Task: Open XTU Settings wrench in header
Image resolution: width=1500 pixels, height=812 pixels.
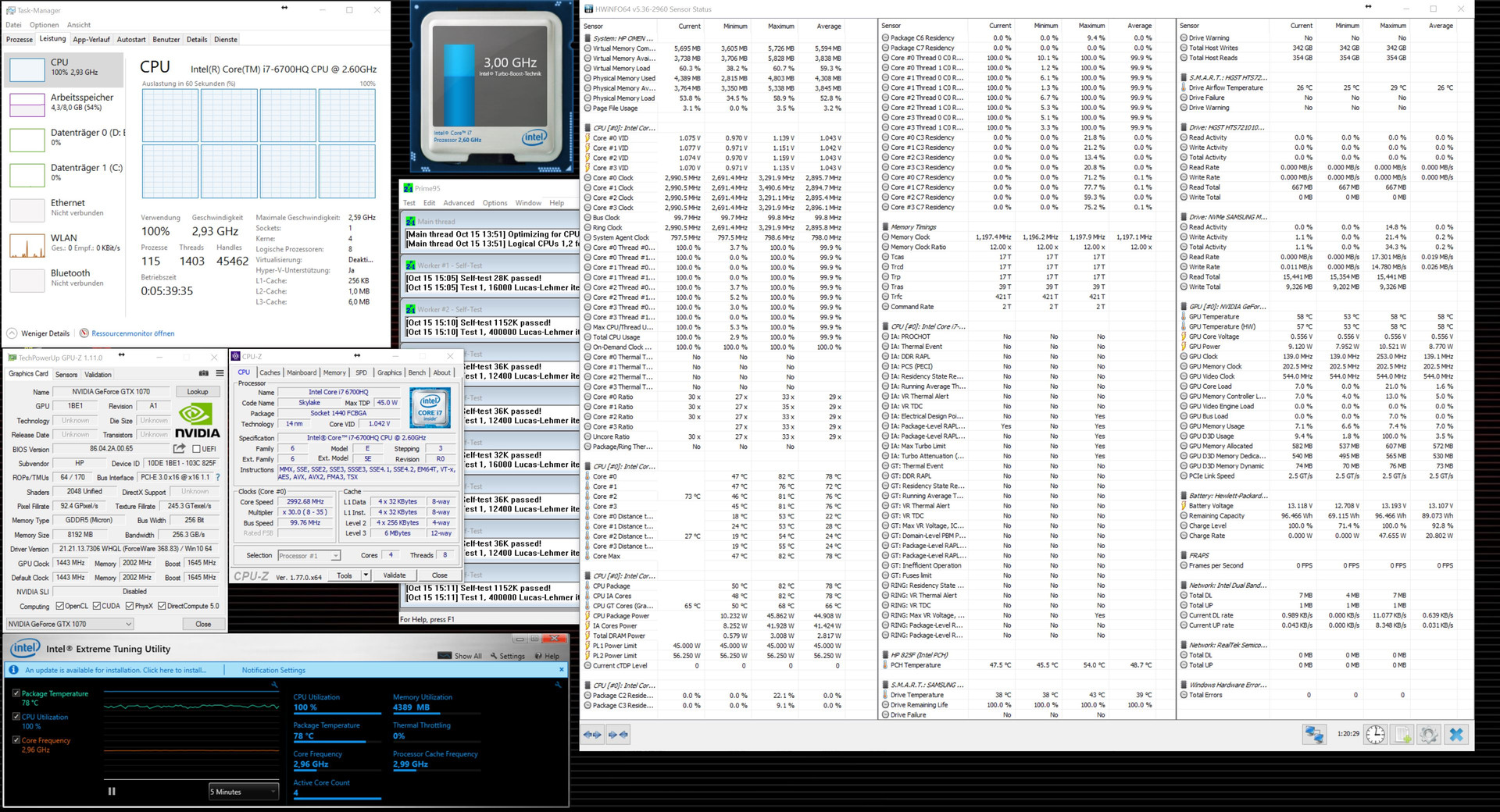Action: (507, 656)
